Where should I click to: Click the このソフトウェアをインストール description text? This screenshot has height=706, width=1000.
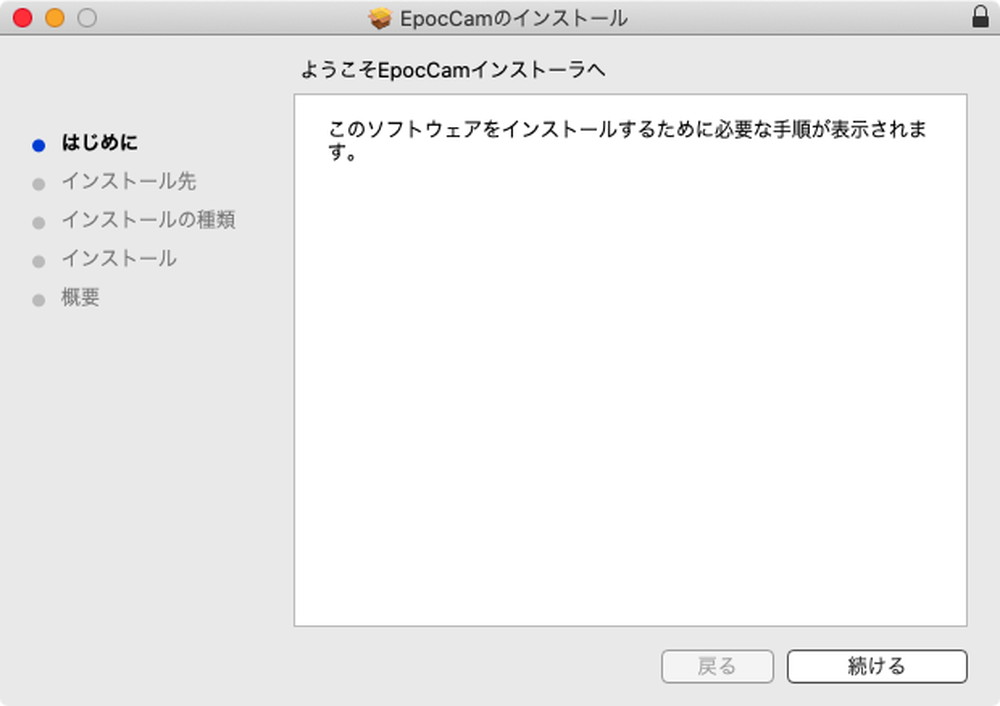(628, 140)
